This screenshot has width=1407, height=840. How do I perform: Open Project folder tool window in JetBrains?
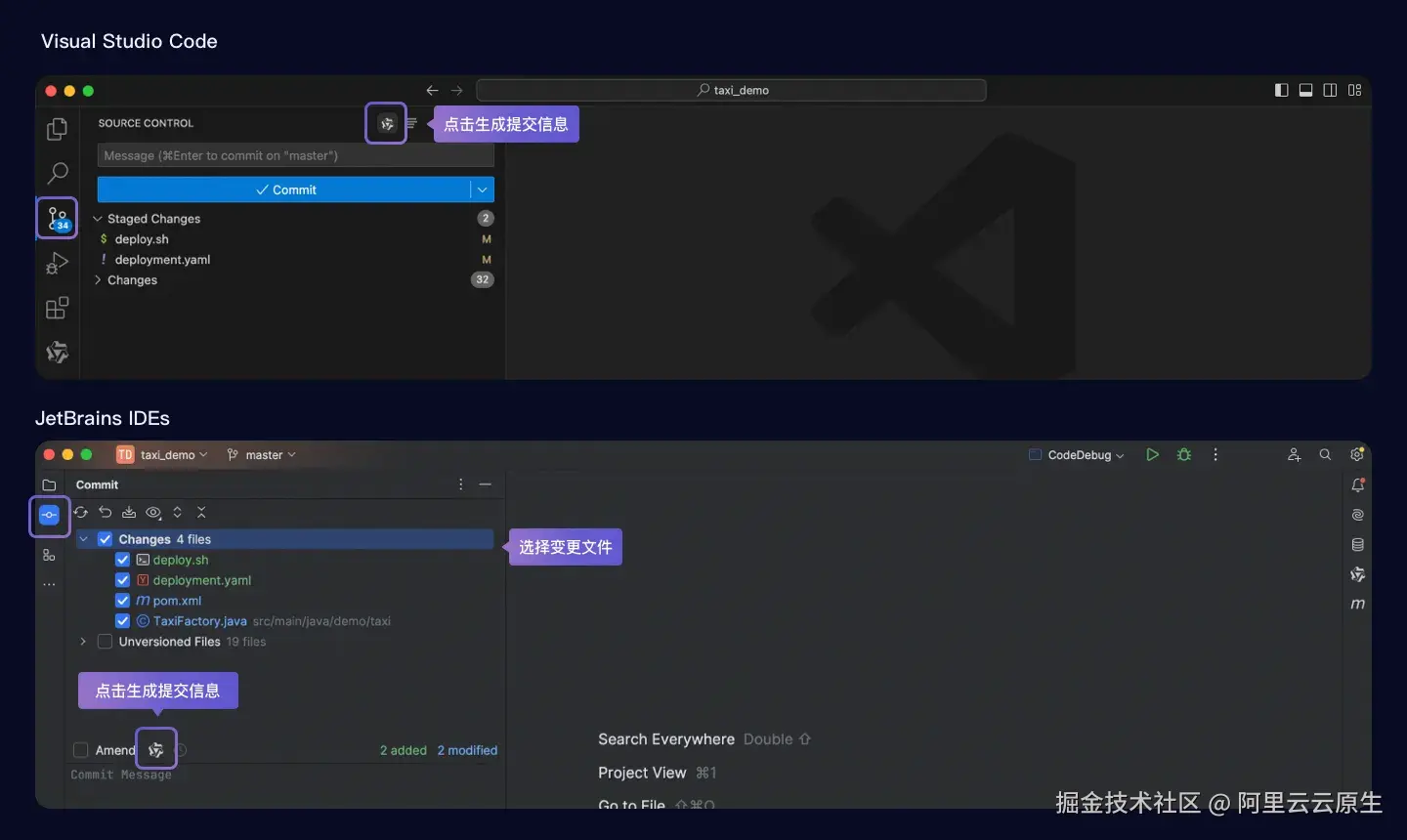49,484
